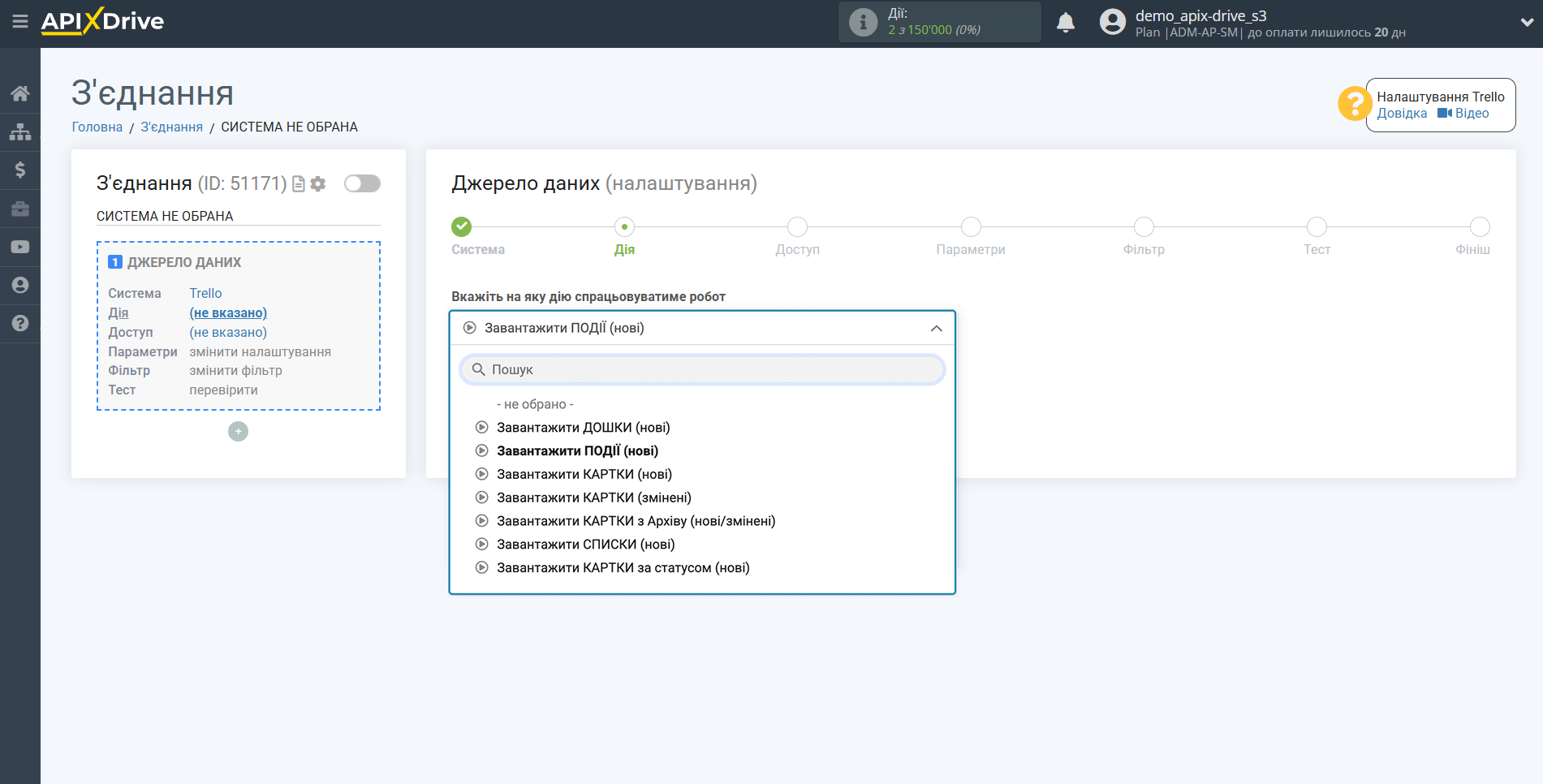Open the user profile sidebar icon

coord(20,285)
